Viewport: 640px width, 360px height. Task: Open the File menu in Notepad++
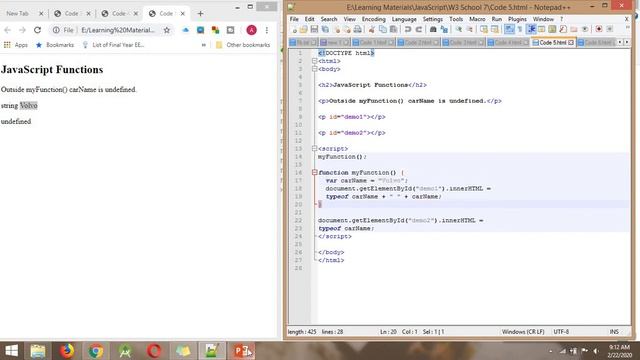(294, 19)
